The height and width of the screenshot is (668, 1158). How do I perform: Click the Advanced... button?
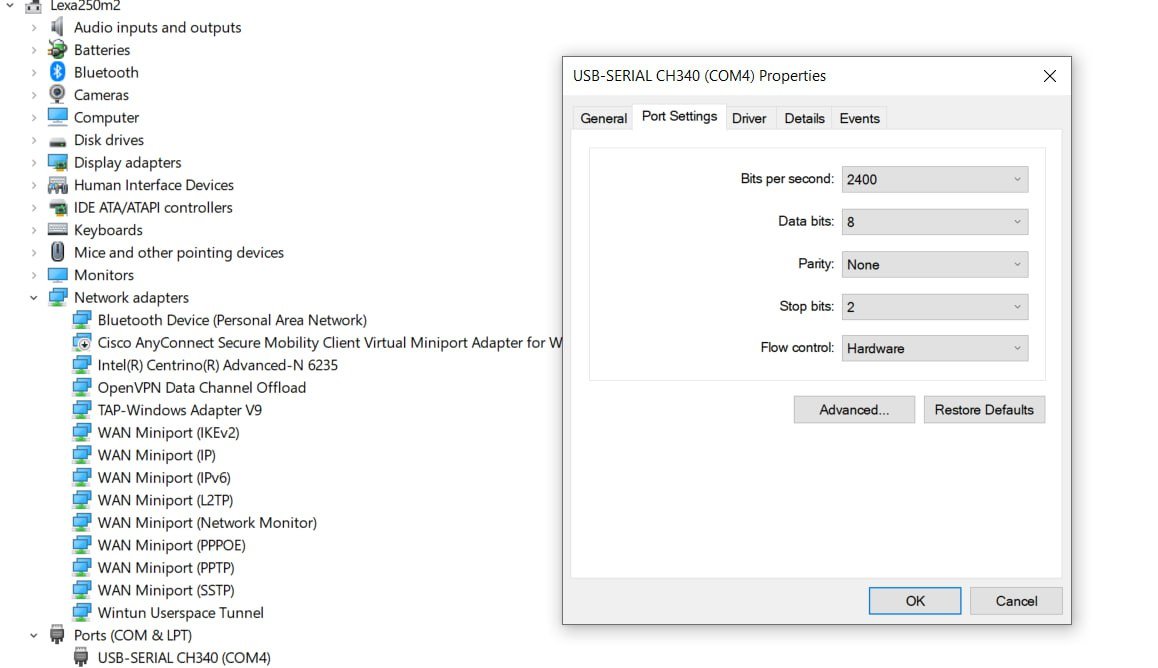pyautogui.click(x=854, y=410)
